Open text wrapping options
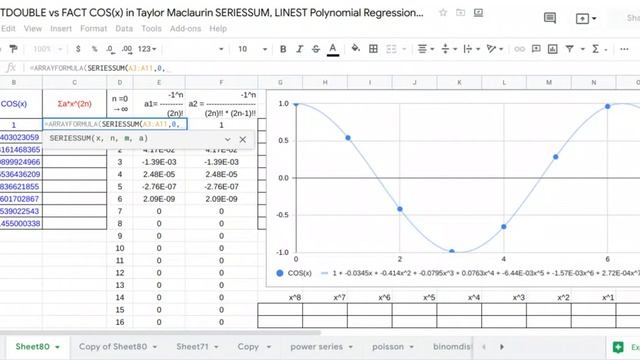Screen dimensions: 640x360 click(471, 49)
